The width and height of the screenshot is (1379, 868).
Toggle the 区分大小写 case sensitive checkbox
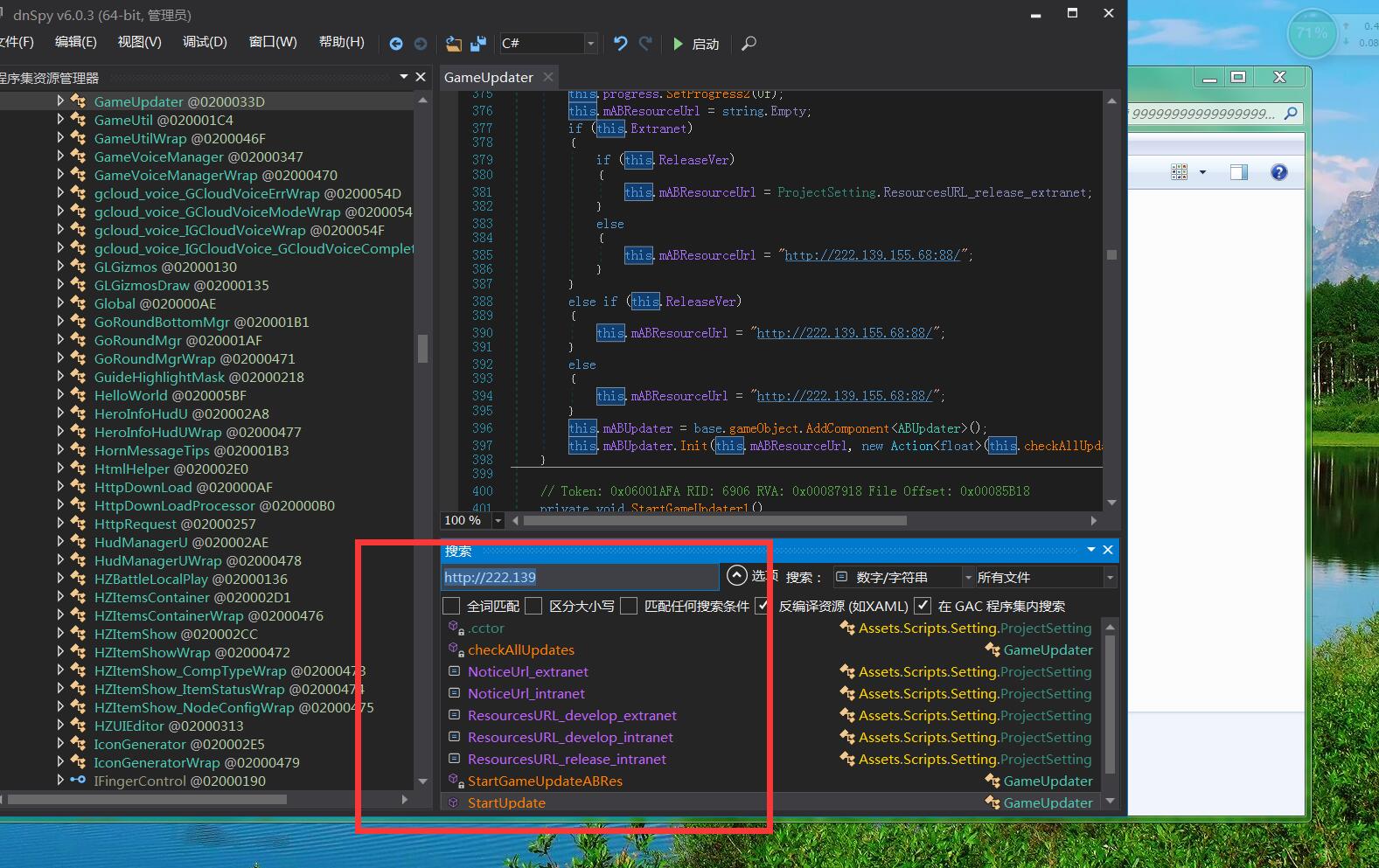click(533, 606)
